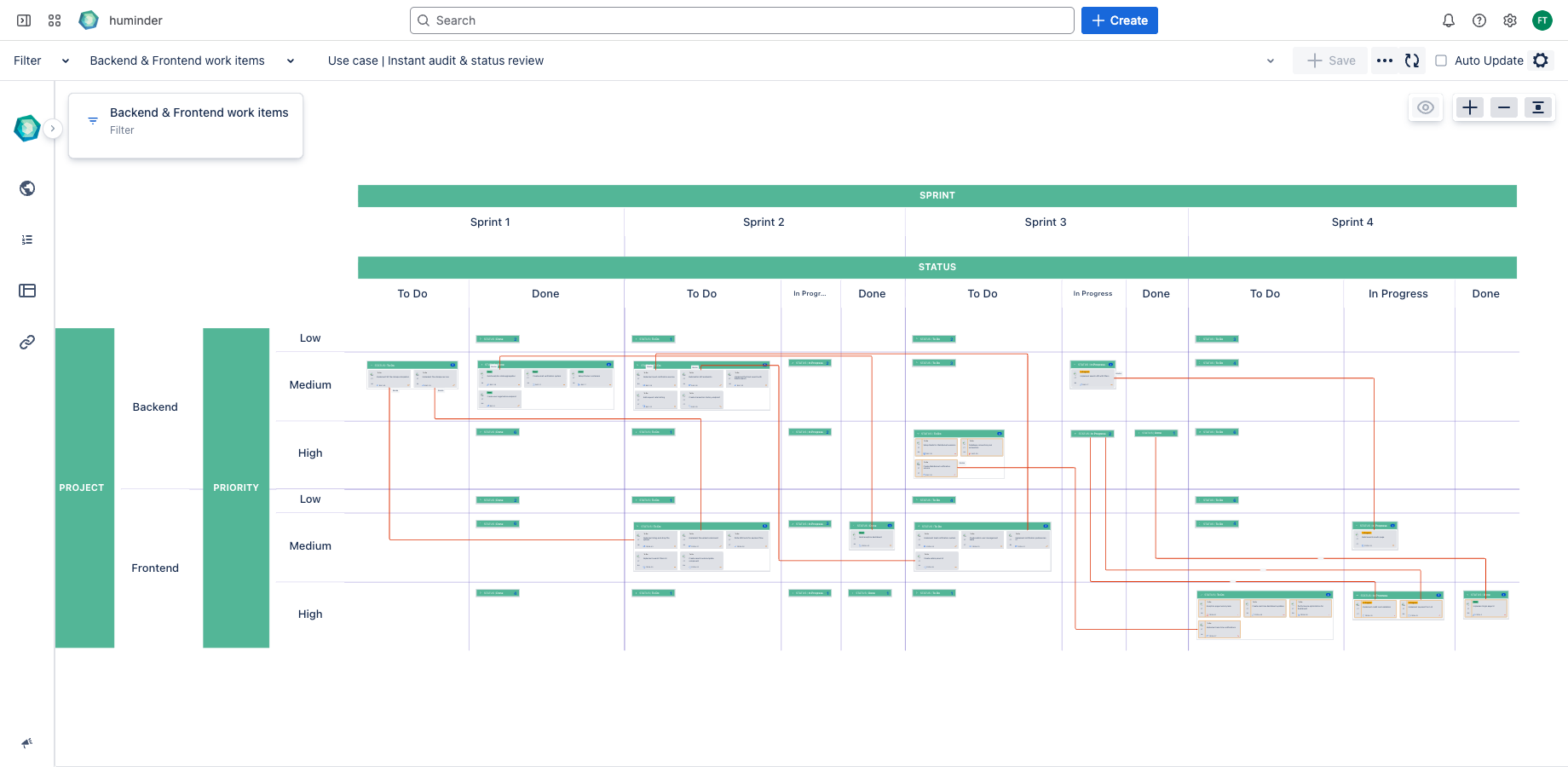Toggle the eye visibility control above the board
The height and width of the screenshot is (767, 1568).
click(1426, 107)
